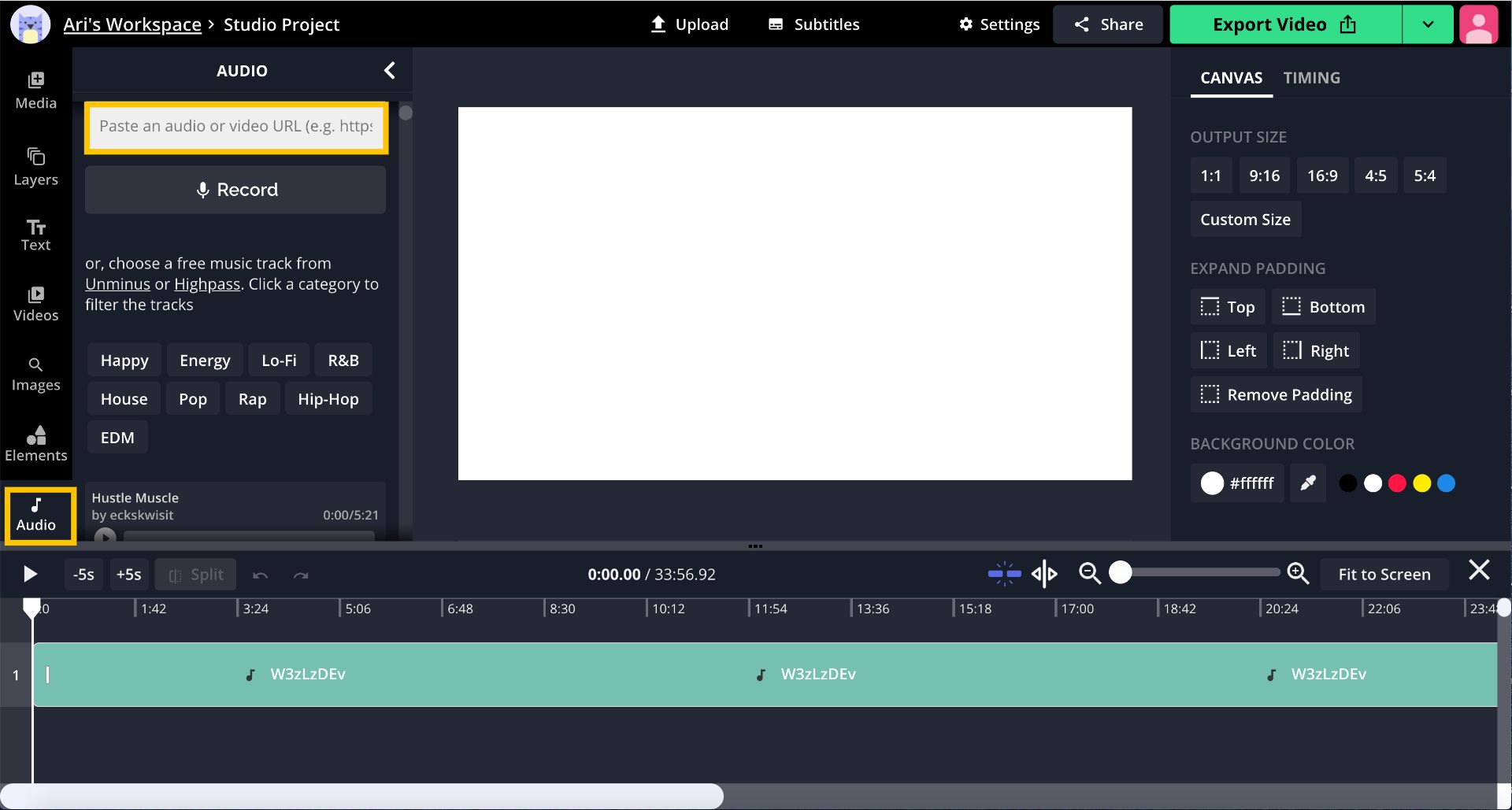Open the Layers panel in sidebar
This screenshot has width=1512, height=810.
pyautogui.click(x=35, y=166)
